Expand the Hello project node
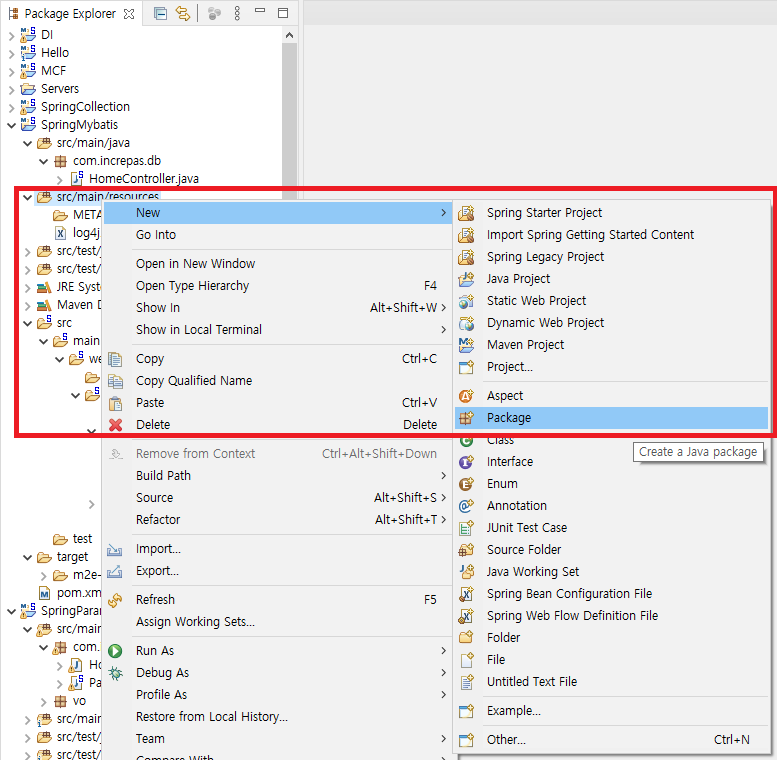Image resolution: width=777 pixels, height=760 pixels. 11,54
